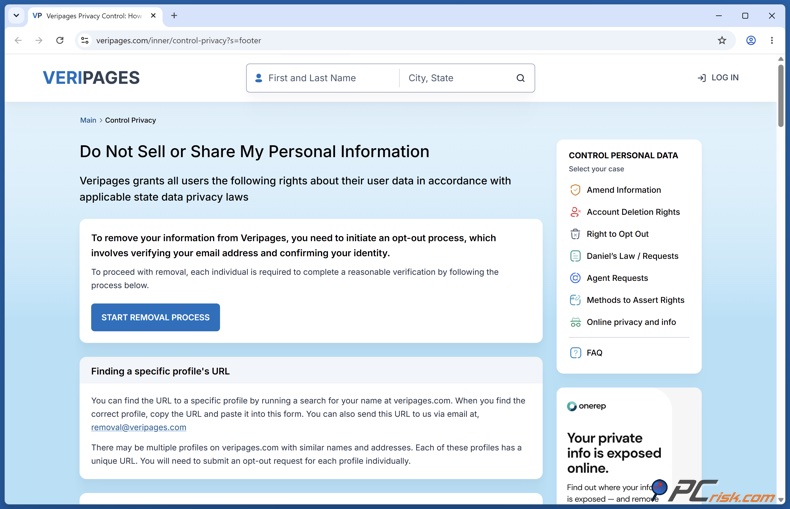Image resolution: width=790 pixels, height=509 pixels.
Task: Click the login arrow icon
Action: [x=701, y=78]
